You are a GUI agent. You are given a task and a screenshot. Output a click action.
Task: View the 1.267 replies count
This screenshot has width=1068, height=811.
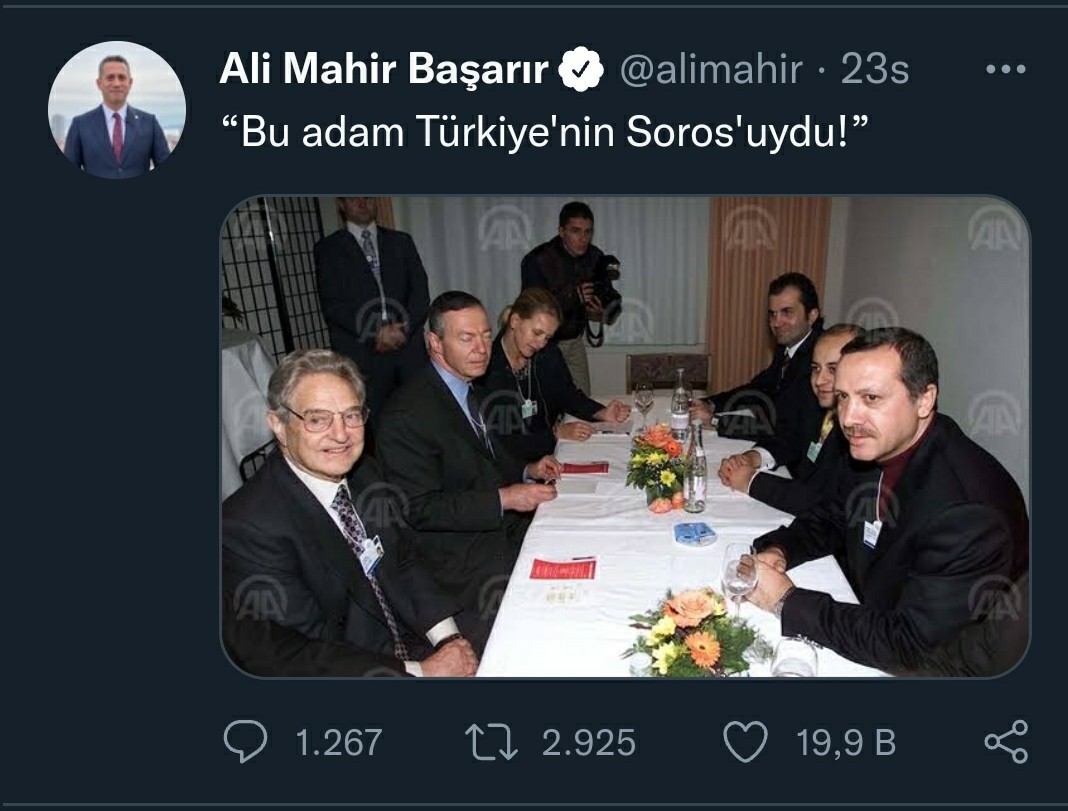coord(339,742)
